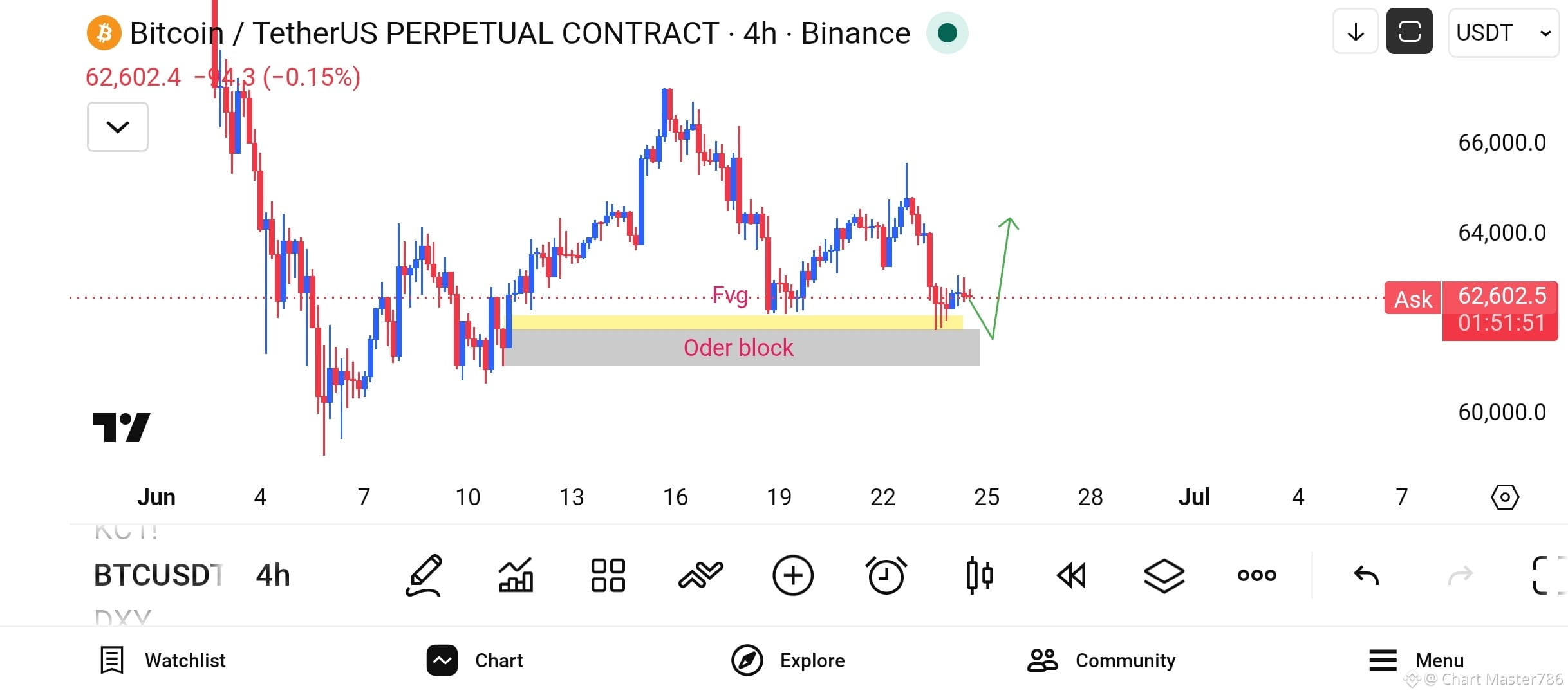Toggle the green market status indicator

[947, 33]
